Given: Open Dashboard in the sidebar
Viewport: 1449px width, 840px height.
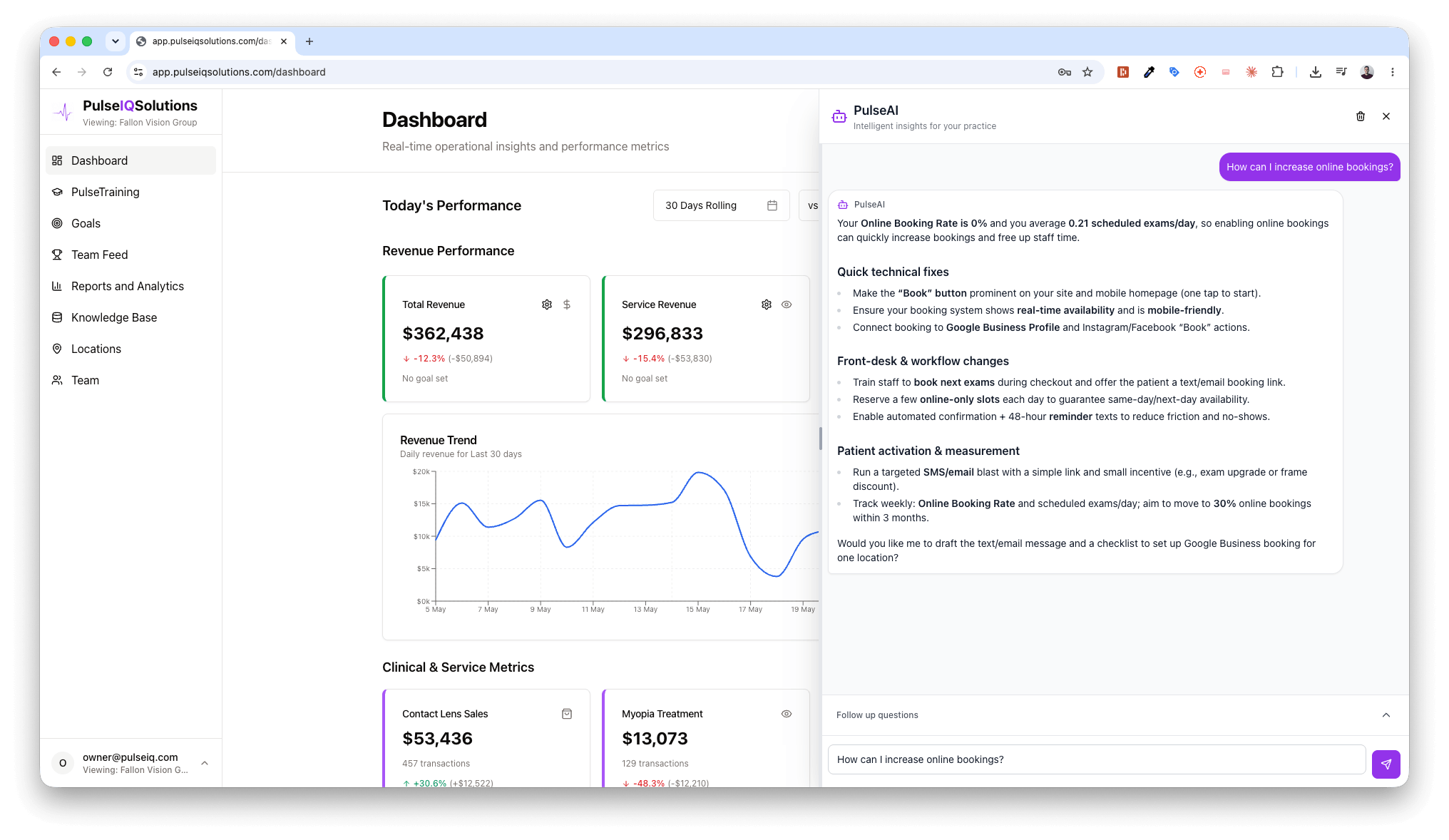Looking at the screenshot, I should tap(130, 160).
